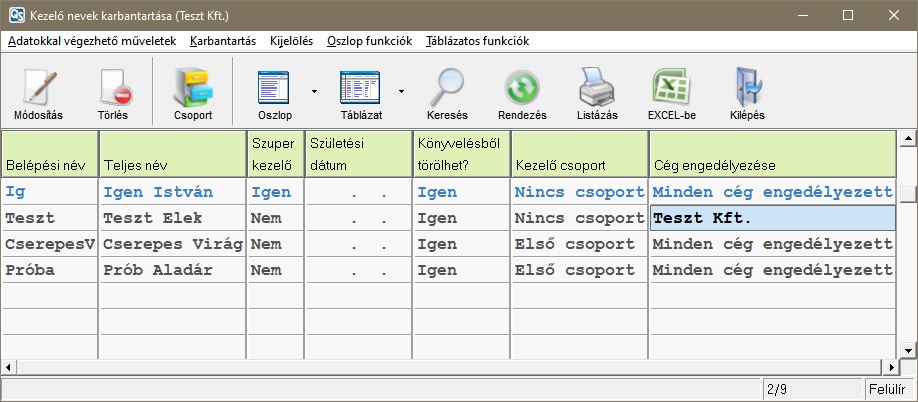Click the Törlés delete icon
The image size is (918, 402).
point(112,88)
